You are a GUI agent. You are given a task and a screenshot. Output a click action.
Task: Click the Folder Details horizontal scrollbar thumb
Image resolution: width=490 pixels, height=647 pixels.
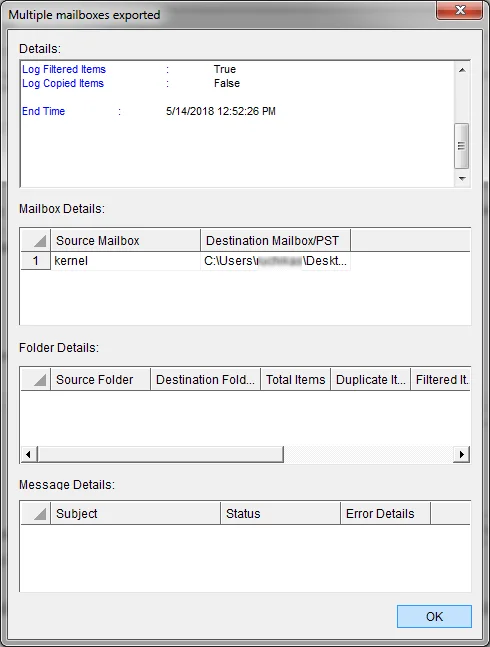[160, 454]
